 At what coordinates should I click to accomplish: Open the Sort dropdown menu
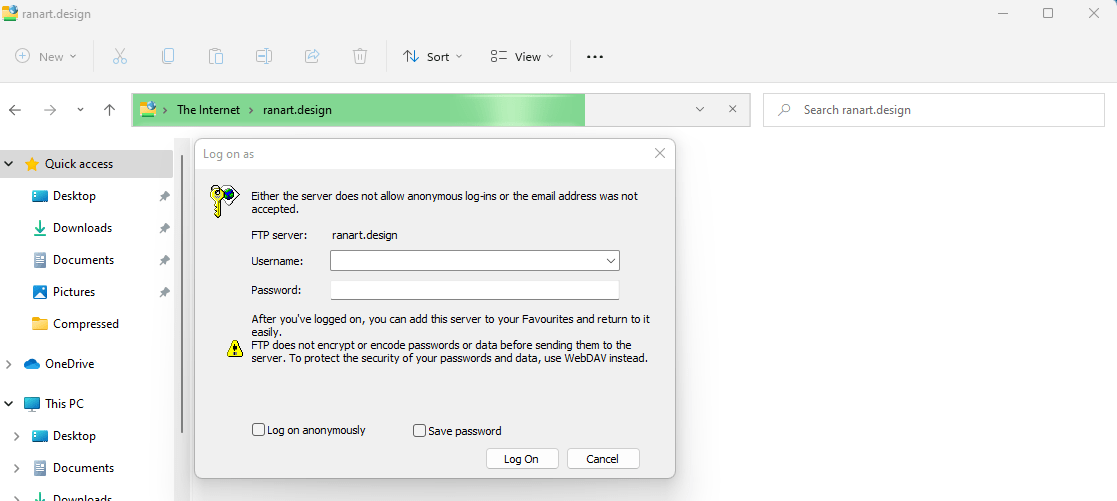(x=433, y=56)
